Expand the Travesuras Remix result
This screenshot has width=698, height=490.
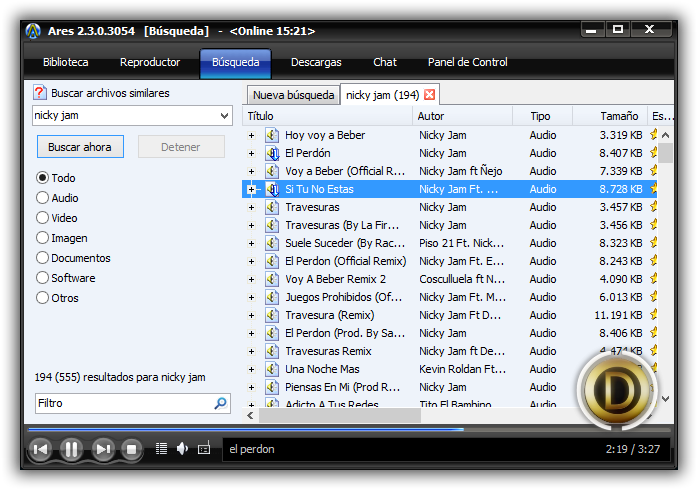252,351
